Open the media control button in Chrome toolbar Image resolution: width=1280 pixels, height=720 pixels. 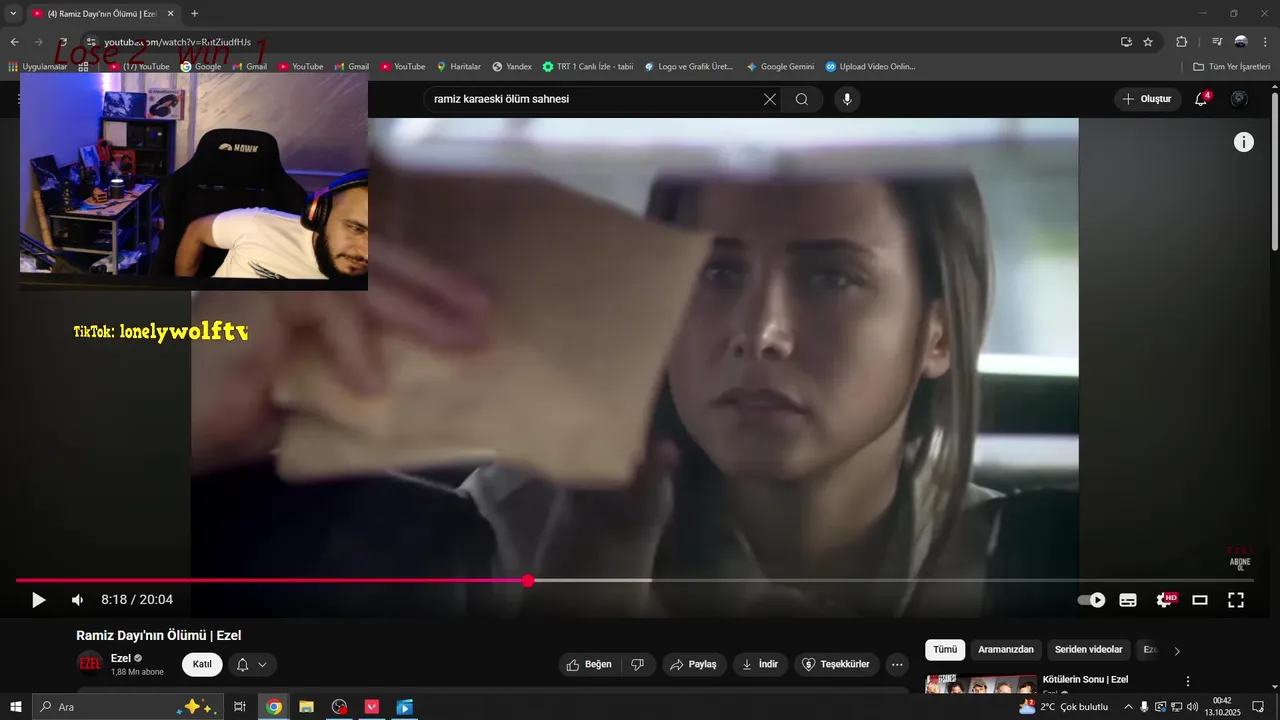pyautogui.click(x=1217, y=42)
